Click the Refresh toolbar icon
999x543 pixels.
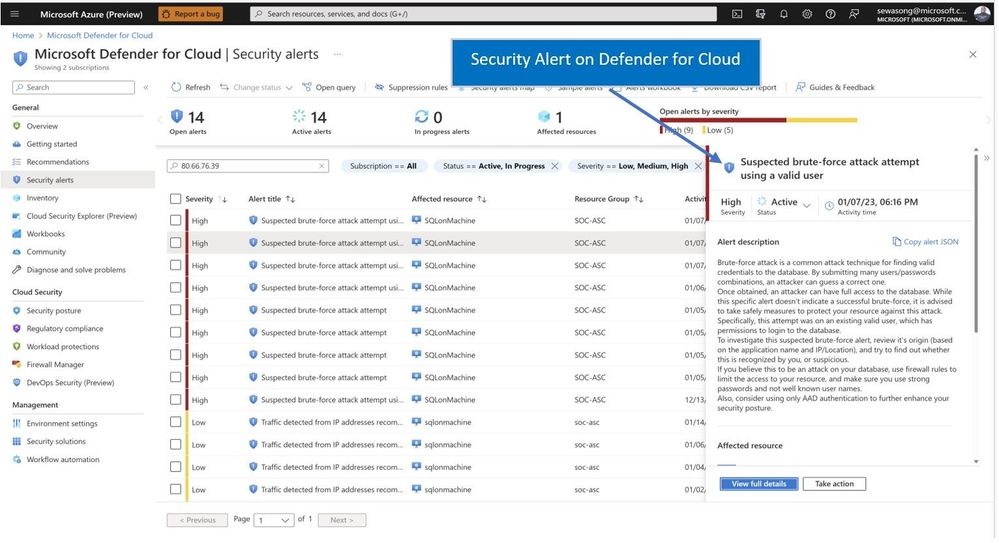click(176, 87)
